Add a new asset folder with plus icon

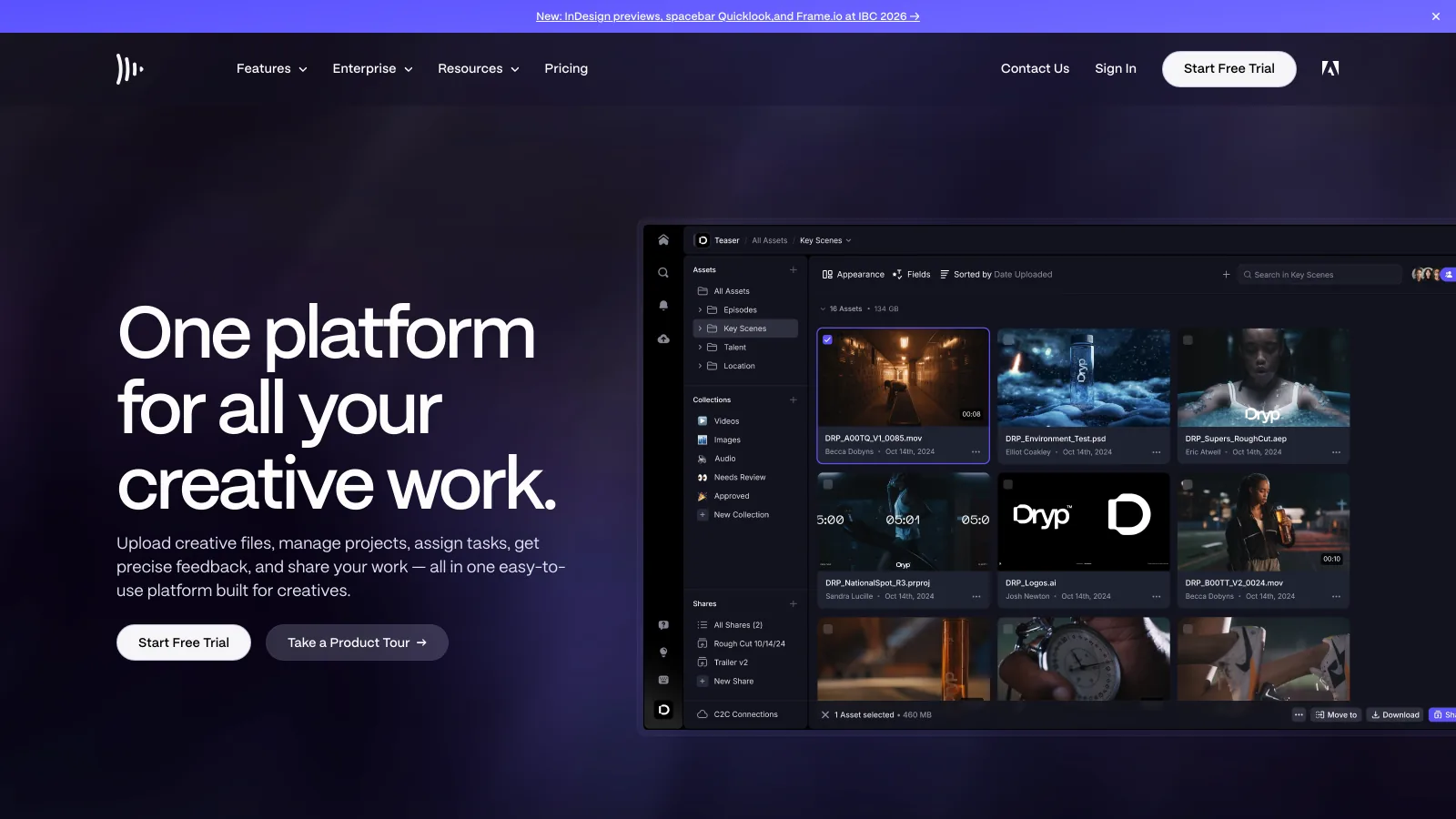[794, 270]
